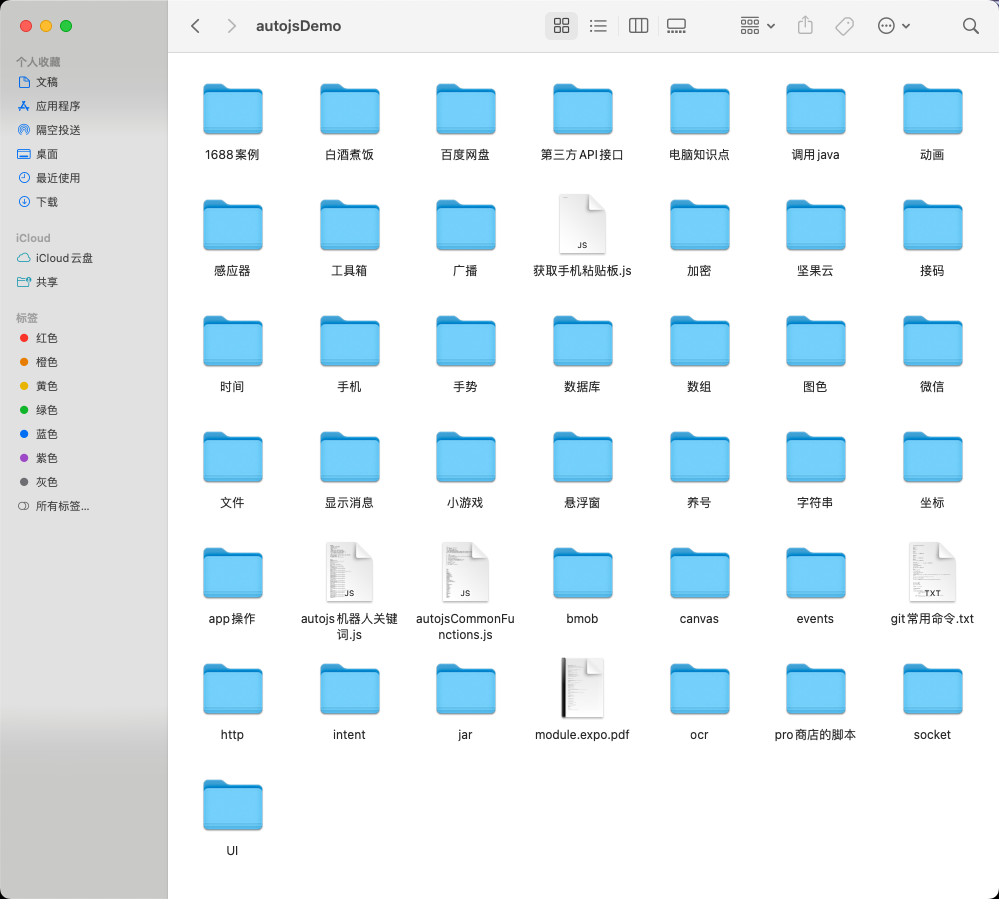Image resolution: width=999 pixels, height=899 pixels.
Task: Expand the more actions ellipsis menu
Action: click(893, 26)
